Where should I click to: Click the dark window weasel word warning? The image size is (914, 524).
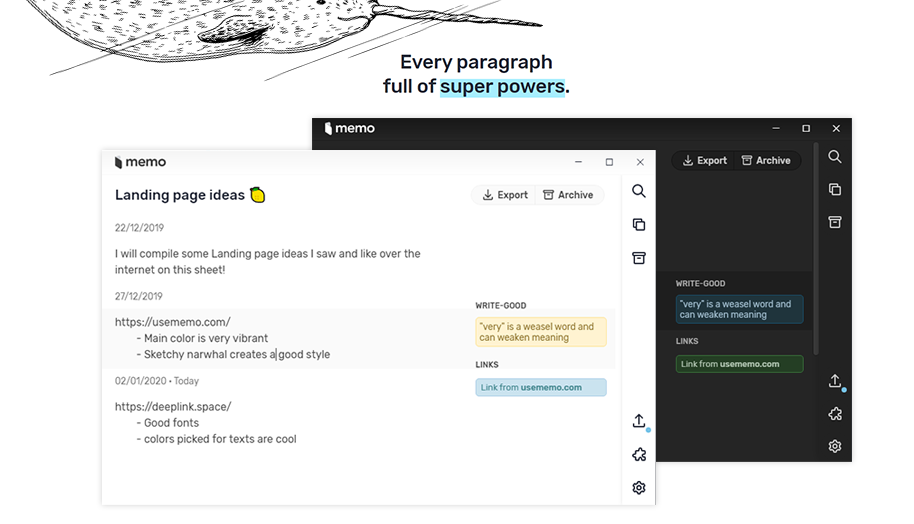pos(739,309)
